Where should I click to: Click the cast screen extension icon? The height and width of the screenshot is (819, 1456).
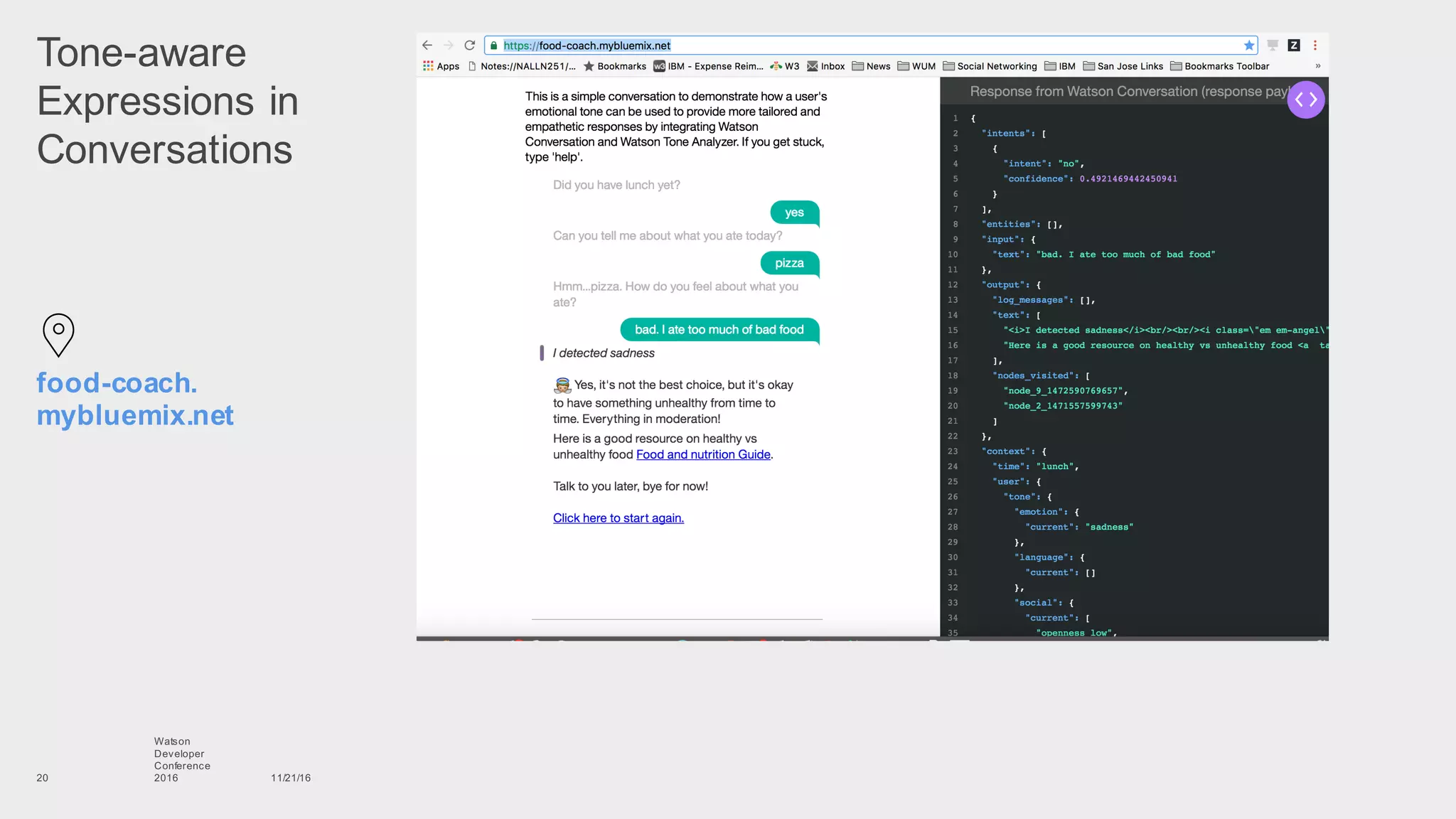coord(1273,45)
